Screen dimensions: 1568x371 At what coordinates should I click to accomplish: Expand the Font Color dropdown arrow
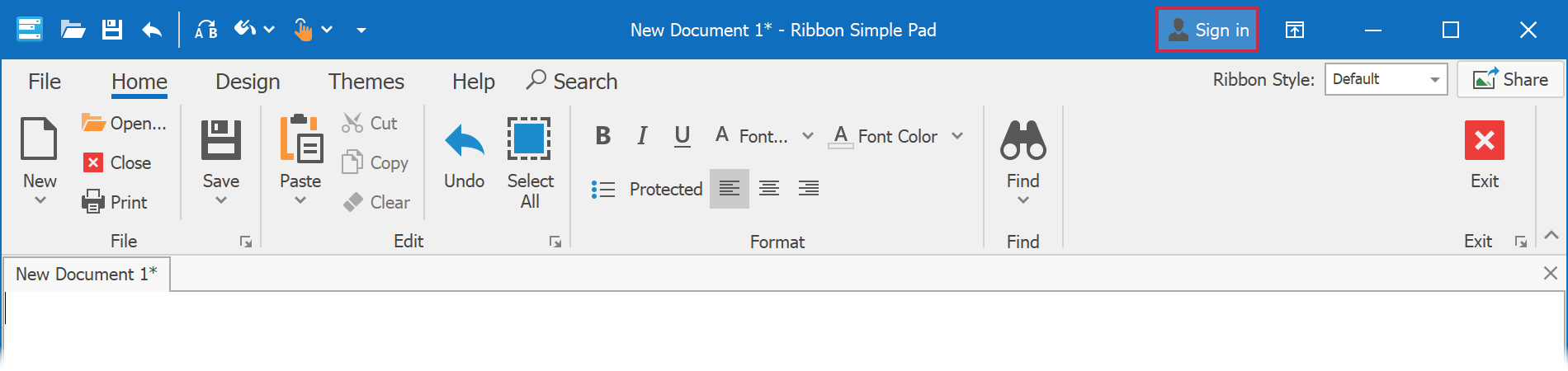(957, 136)
